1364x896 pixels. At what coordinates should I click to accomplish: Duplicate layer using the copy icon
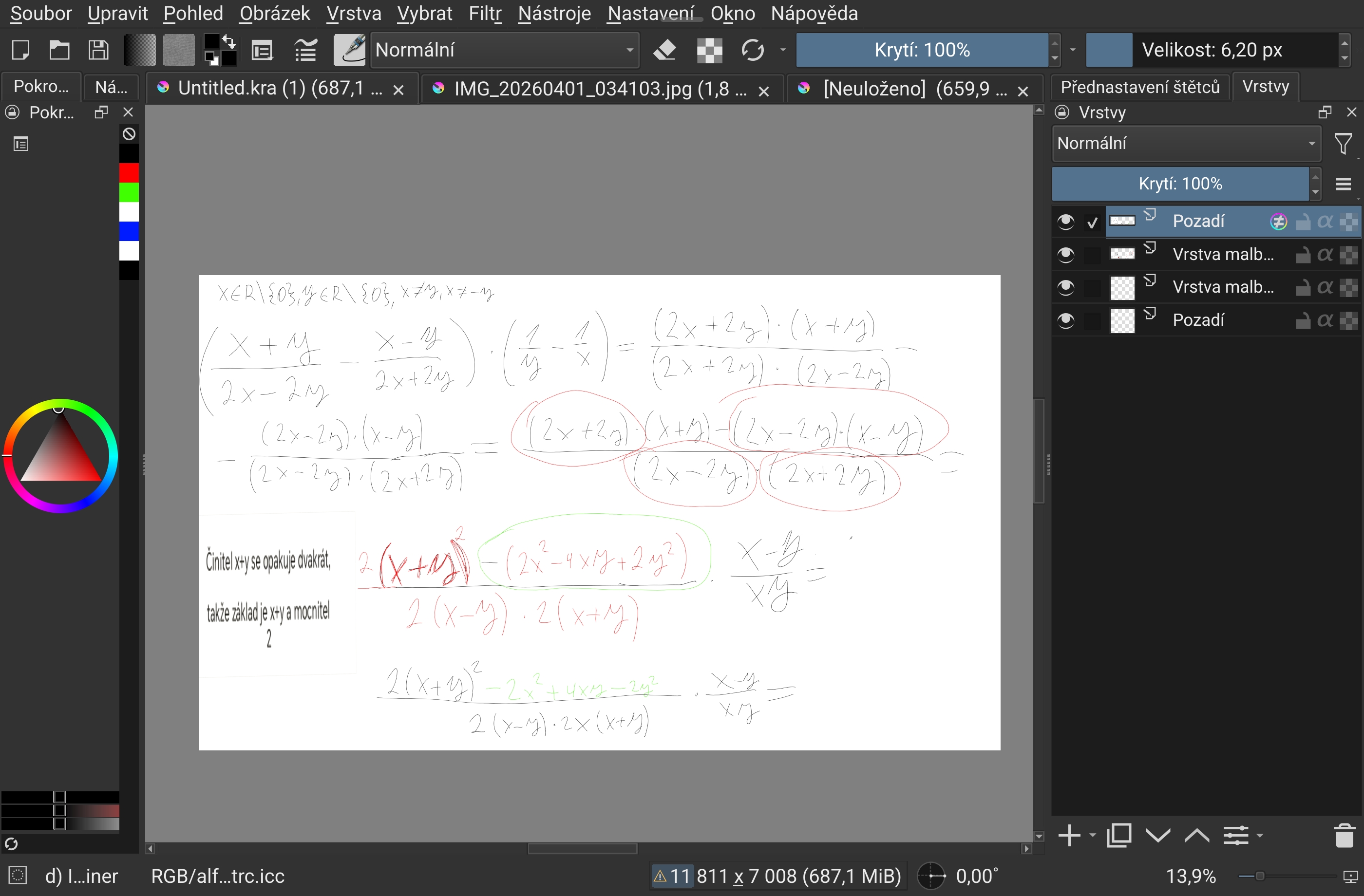point(1118,836)
